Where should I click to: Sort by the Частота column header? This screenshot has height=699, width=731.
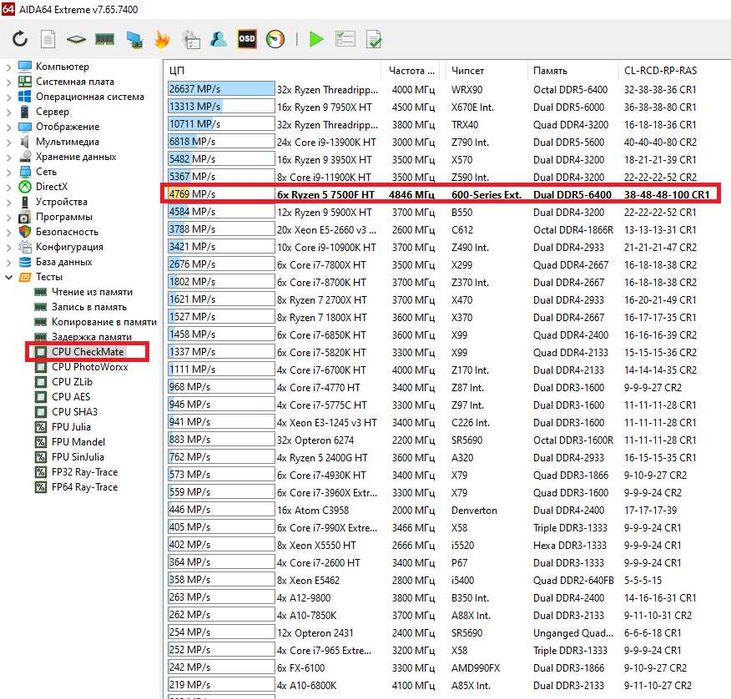[x=413, y=70]
